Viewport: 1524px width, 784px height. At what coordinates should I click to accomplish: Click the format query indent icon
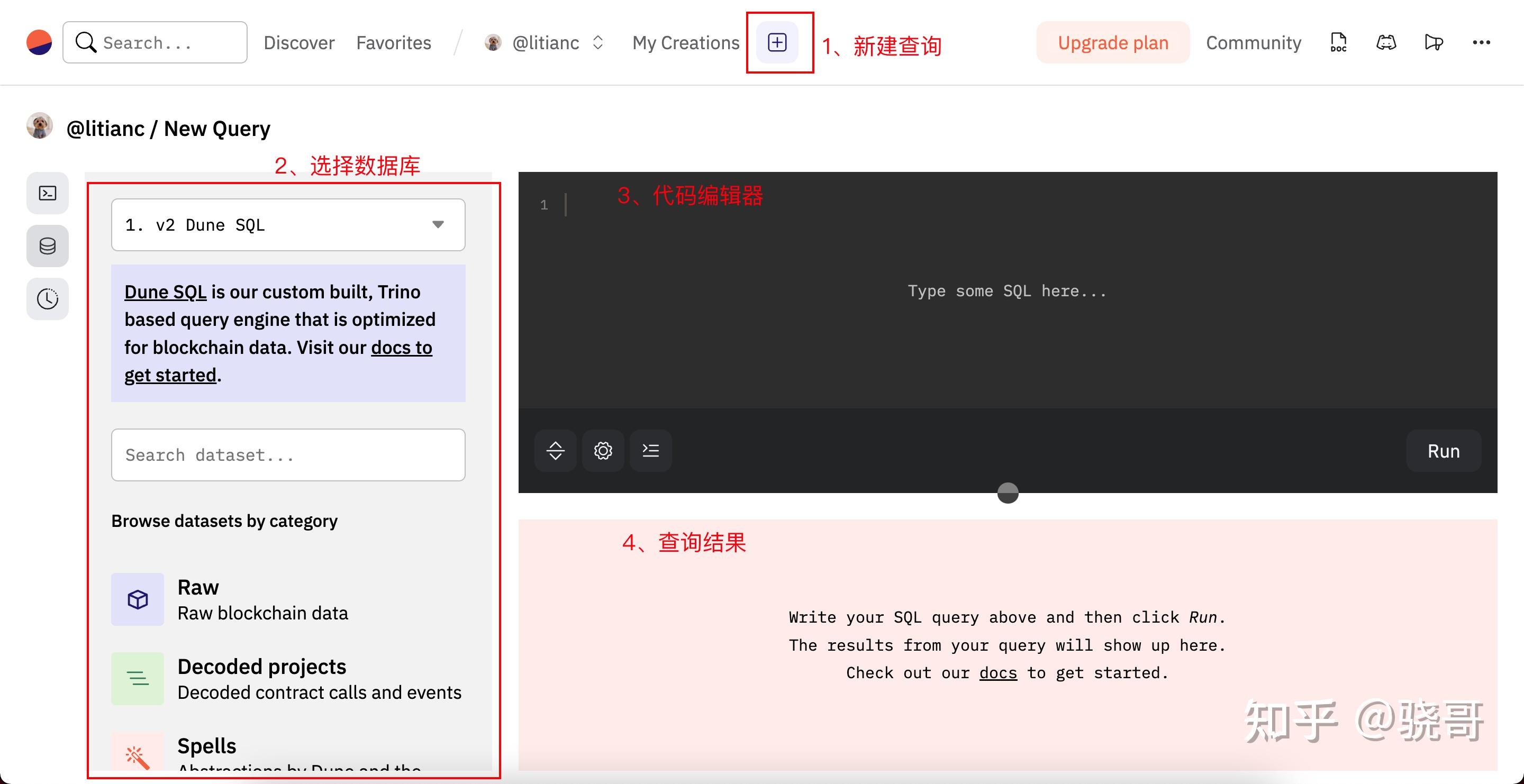[x=651, y=451]
